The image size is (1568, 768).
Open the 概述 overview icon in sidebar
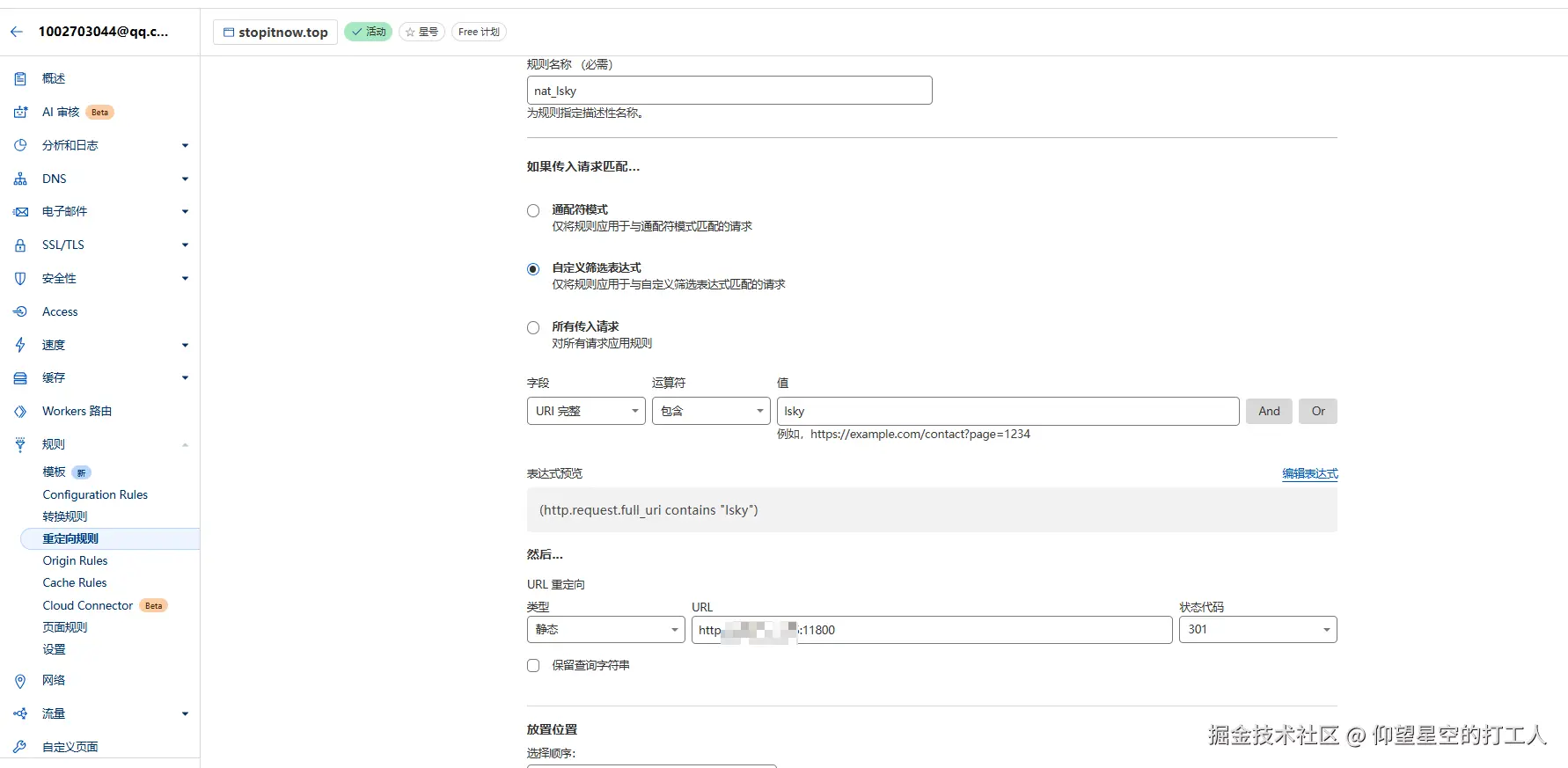click(x=20, y=79)
